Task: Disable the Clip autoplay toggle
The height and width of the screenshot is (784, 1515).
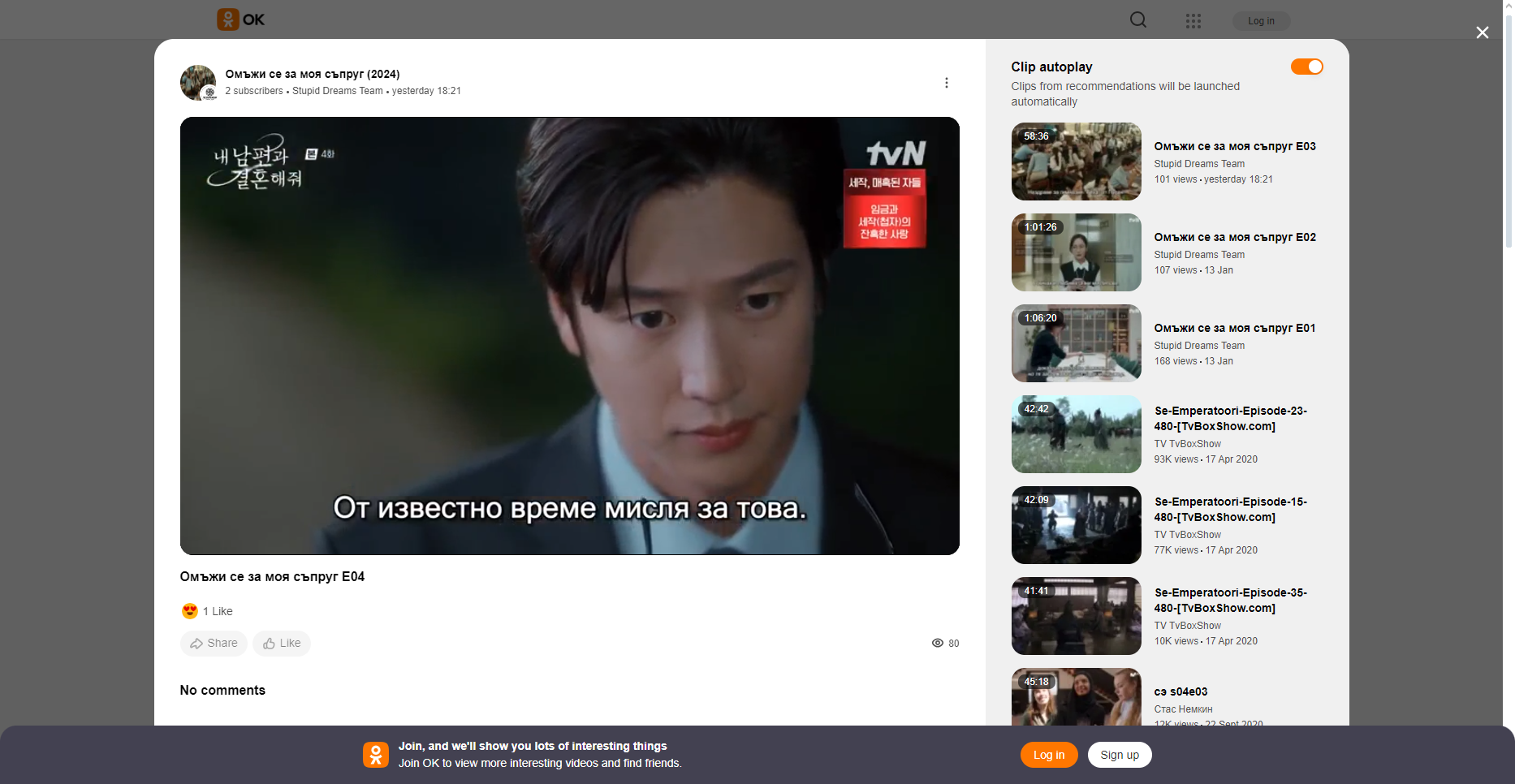Action: pos(1306,67)
